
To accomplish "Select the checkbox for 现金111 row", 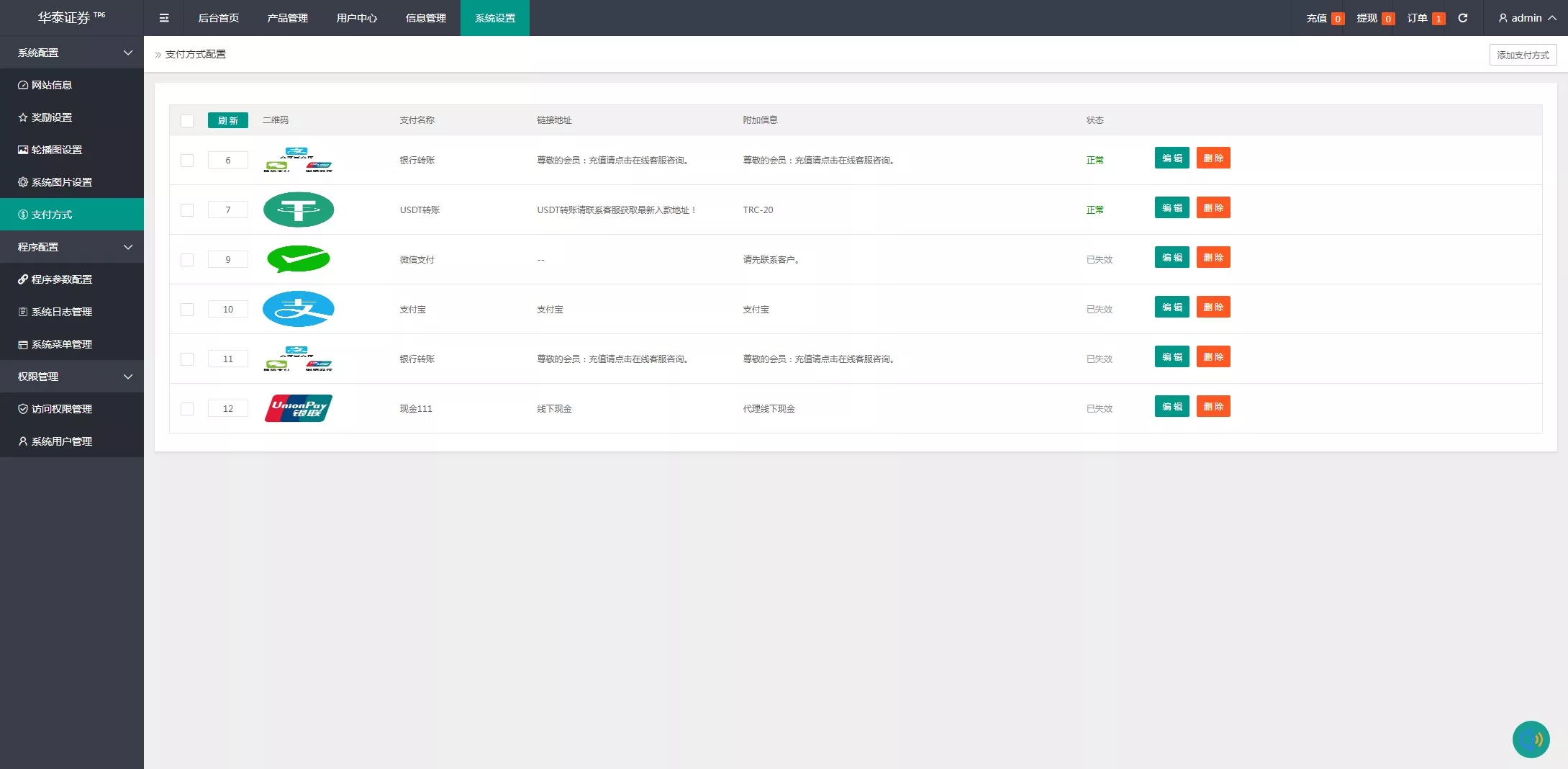I will 187,409.
